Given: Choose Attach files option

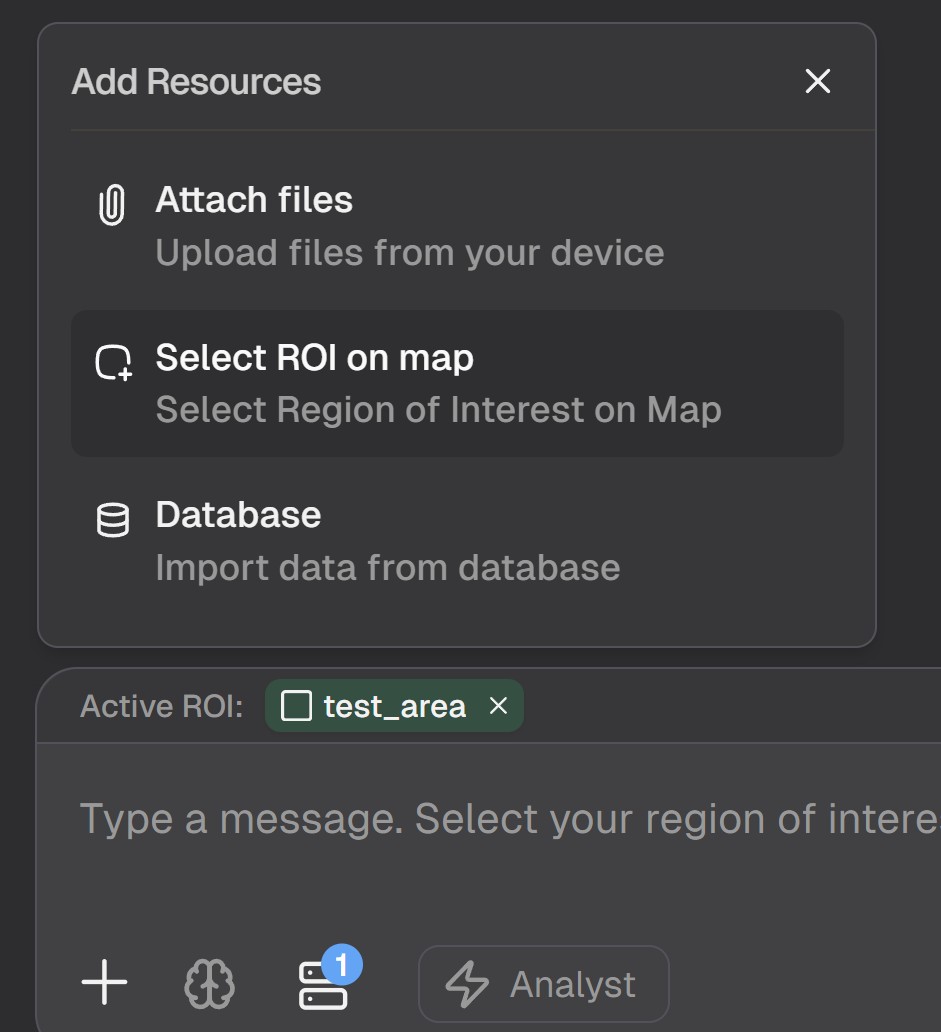Looking at the screenshot, I should (457, 226).
